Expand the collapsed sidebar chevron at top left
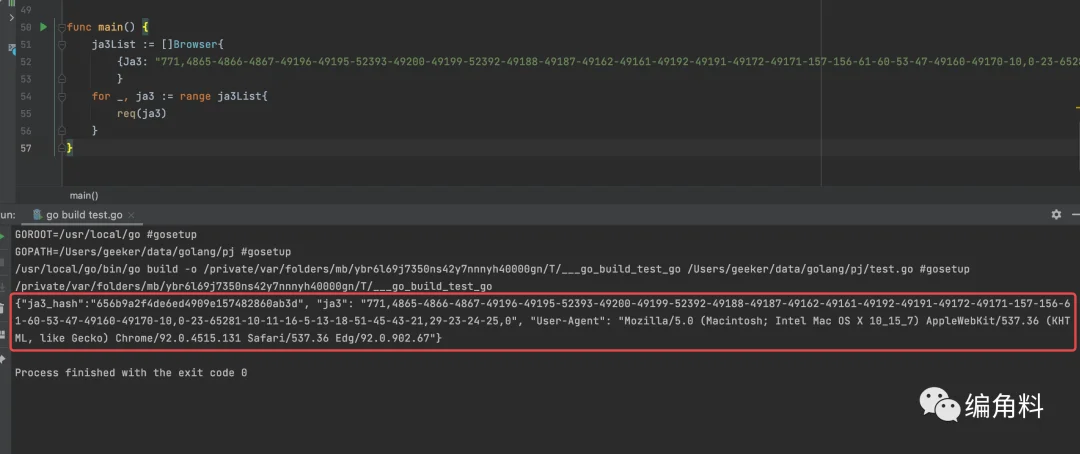This screenshot has height=454, width=1080. [11, 16]
